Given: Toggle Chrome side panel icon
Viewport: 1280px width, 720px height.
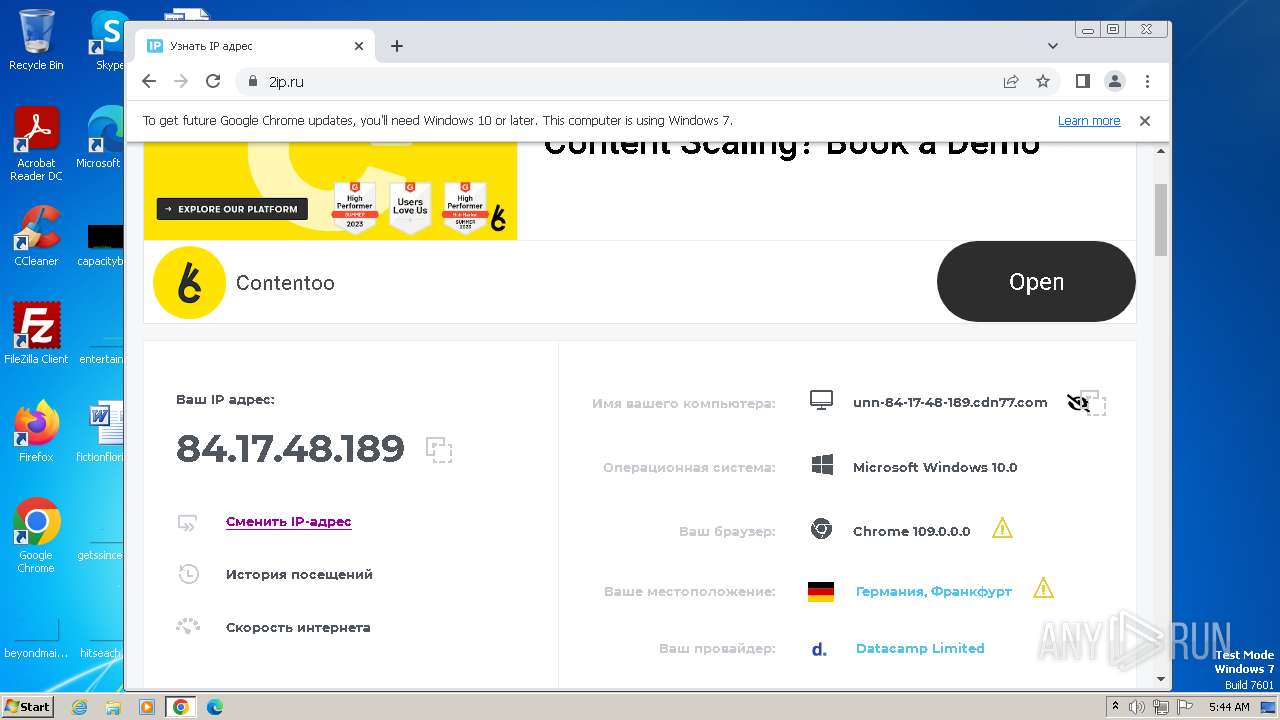Looking at the screenshot, I should tap(1082, 81).
